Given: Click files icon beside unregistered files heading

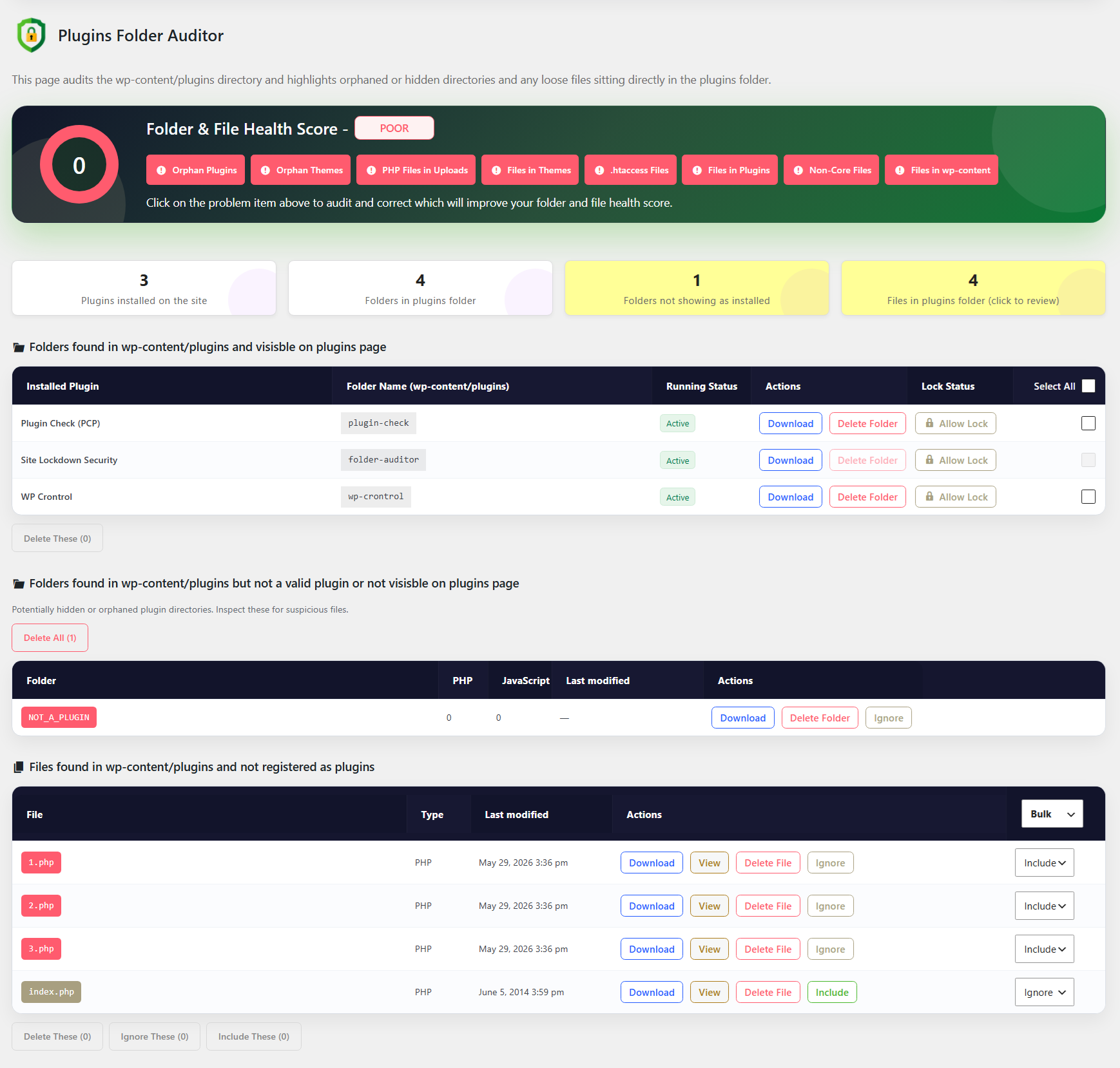Looking at the screenshot, I should [19, 767].
